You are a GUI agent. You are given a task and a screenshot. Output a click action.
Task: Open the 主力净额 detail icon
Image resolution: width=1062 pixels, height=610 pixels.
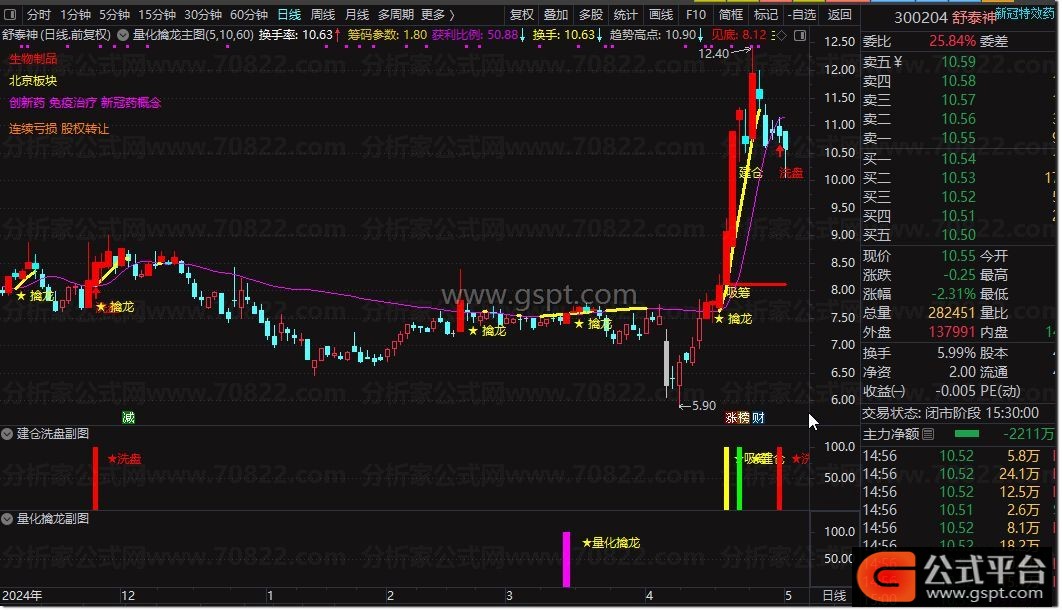(x=928, y=434)
